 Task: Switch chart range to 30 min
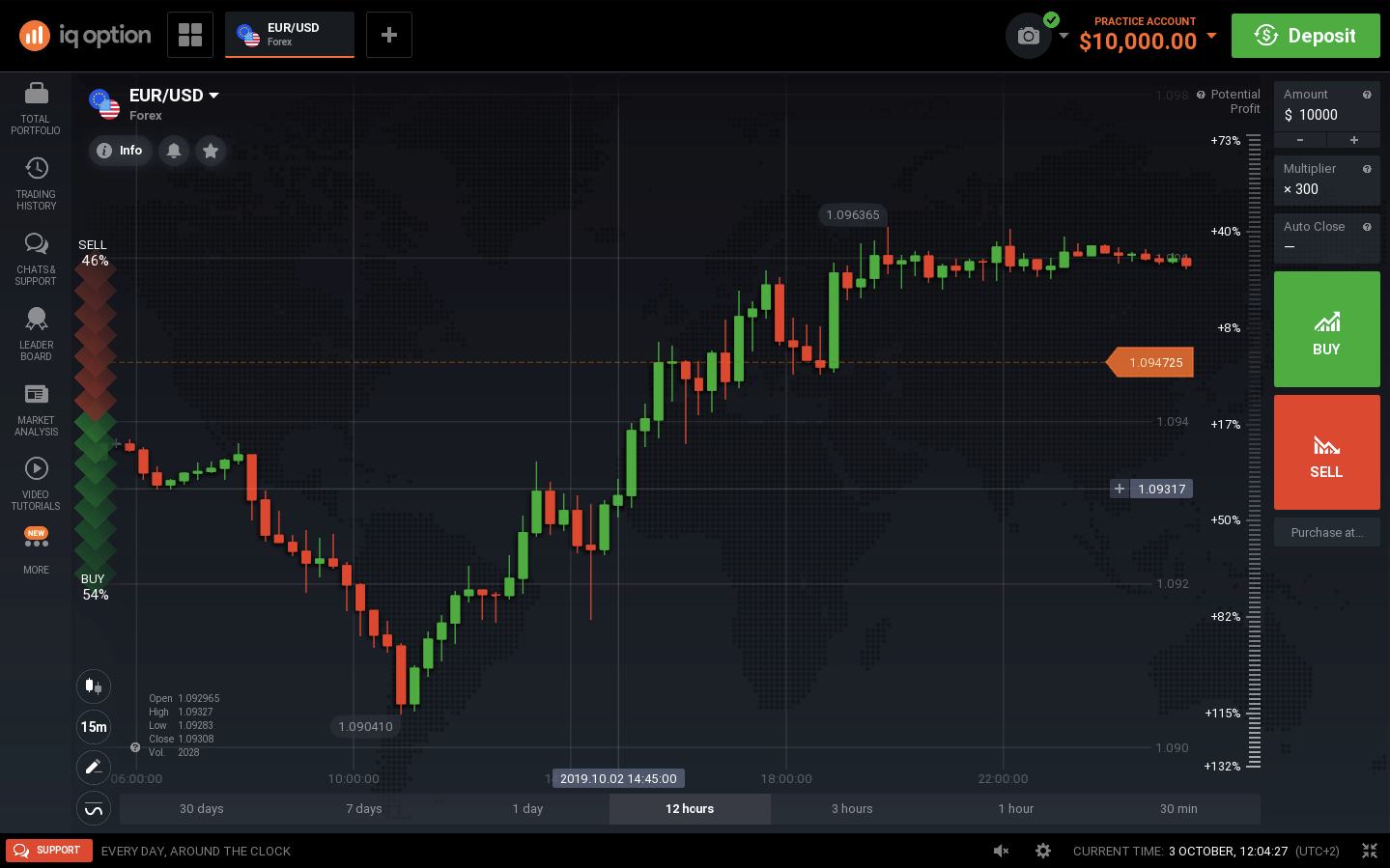click(x=1178, y=809)
